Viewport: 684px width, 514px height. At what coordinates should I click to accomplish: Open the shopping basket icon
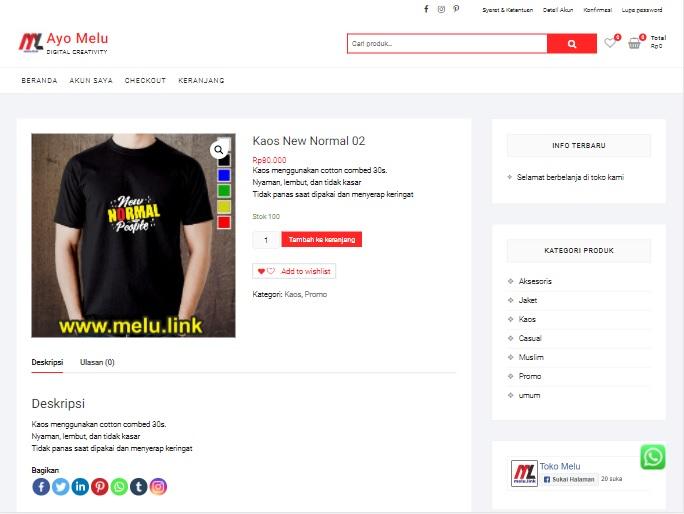tap(634, 43)
